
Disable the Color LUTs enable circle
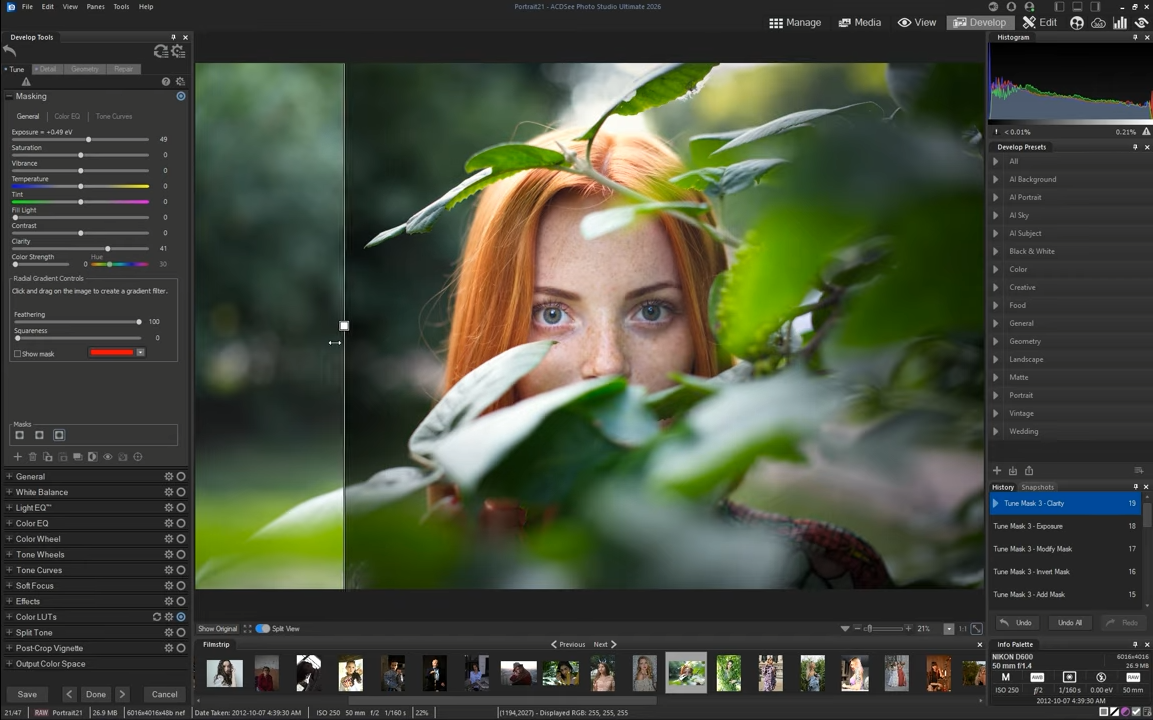[181, 617]
